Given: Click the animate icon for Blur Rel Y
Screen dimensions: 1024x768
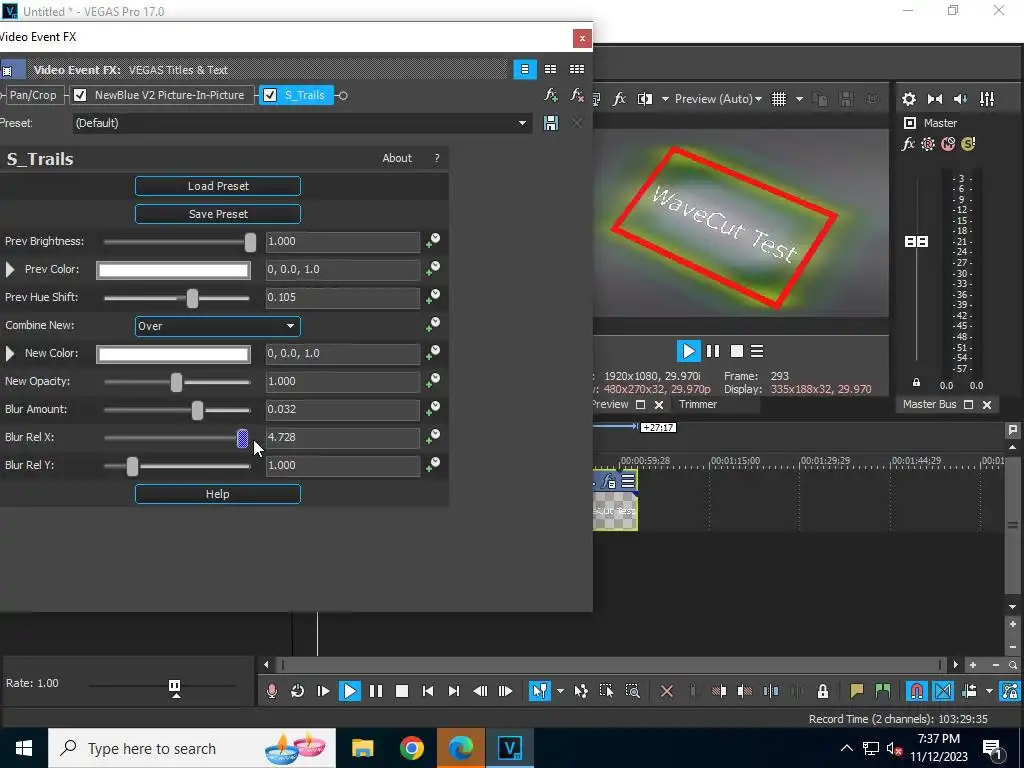Looking at the screenshot, I should [432, 465].
